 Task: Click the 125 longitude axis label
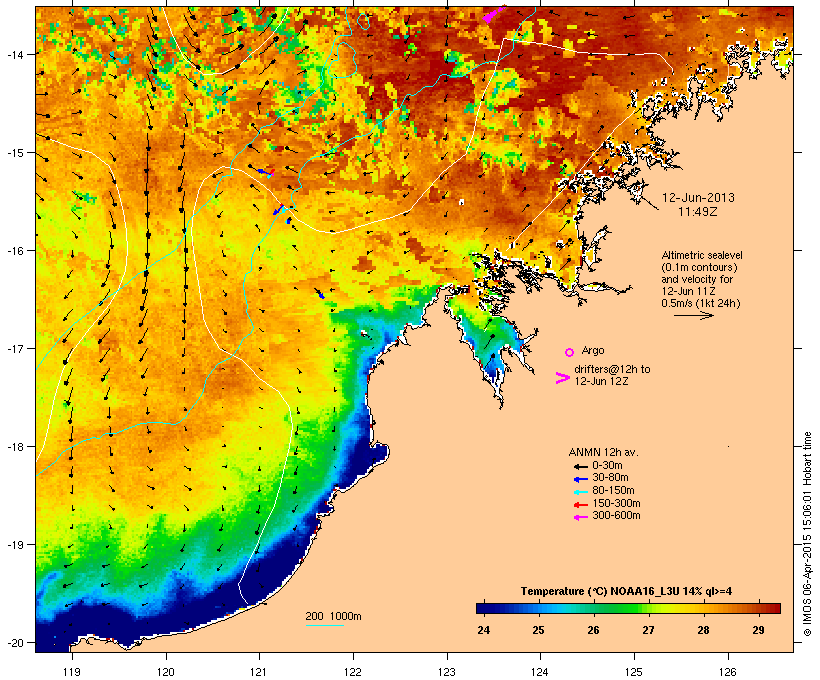pyautogui.click(x=634, y=672)
